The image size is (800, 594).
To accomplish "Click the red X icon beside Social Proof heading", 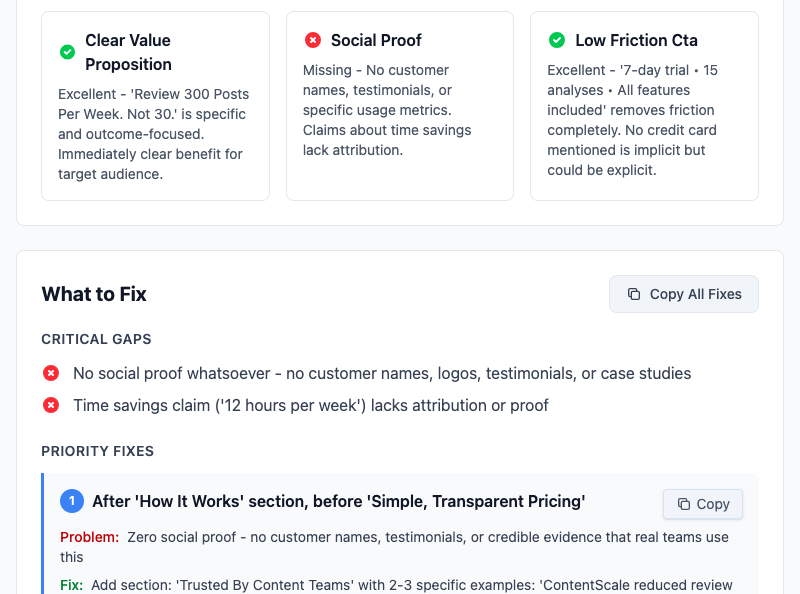I will click(313, 40).
